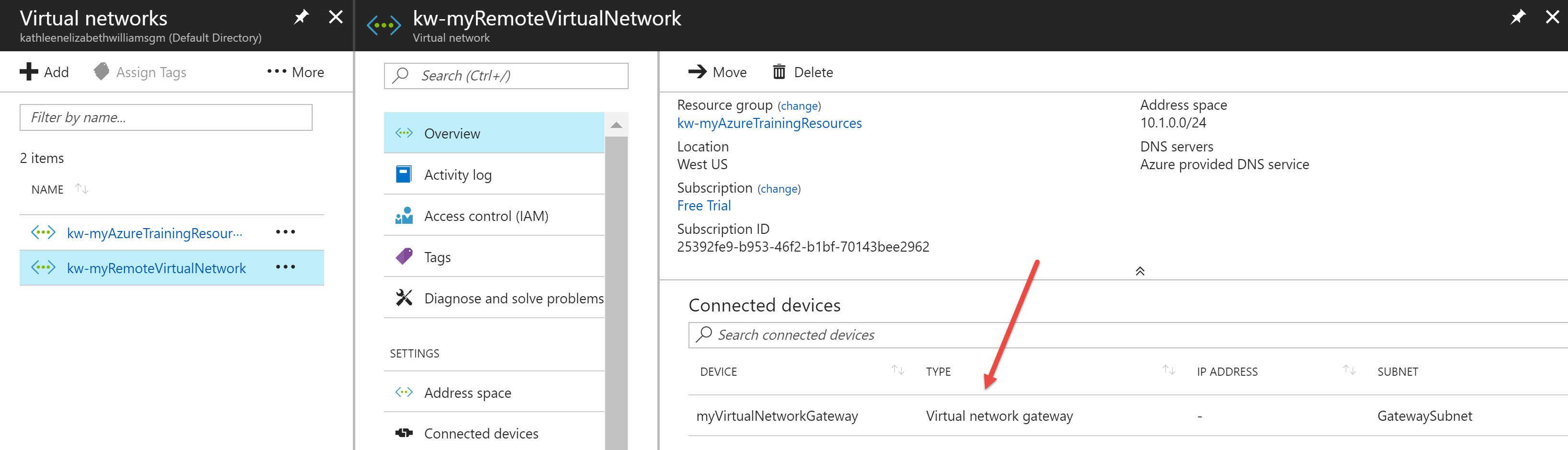Click the West US location value
The width and height of the screenshot is (1568, 450).
click(x=702, y=164)
